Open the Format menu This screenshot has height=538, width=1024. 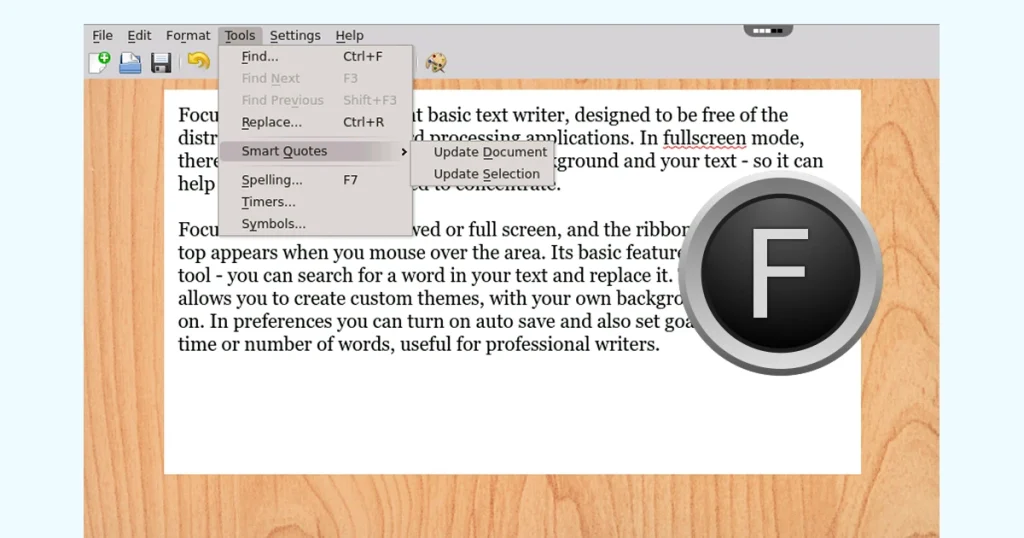(188, 35)
